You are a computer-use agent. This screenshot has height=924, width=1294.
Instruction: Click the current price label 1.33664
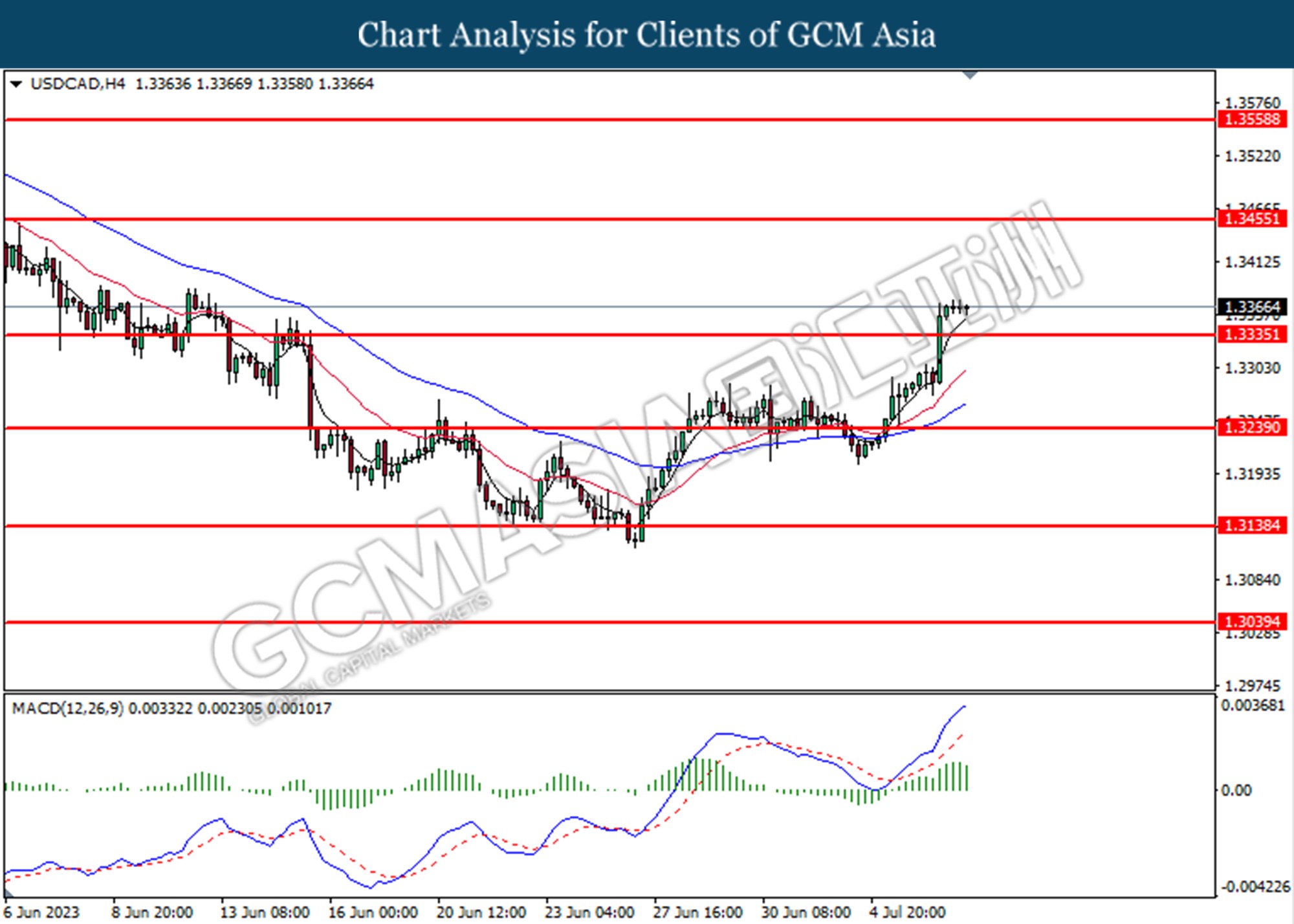point(1252,307)
